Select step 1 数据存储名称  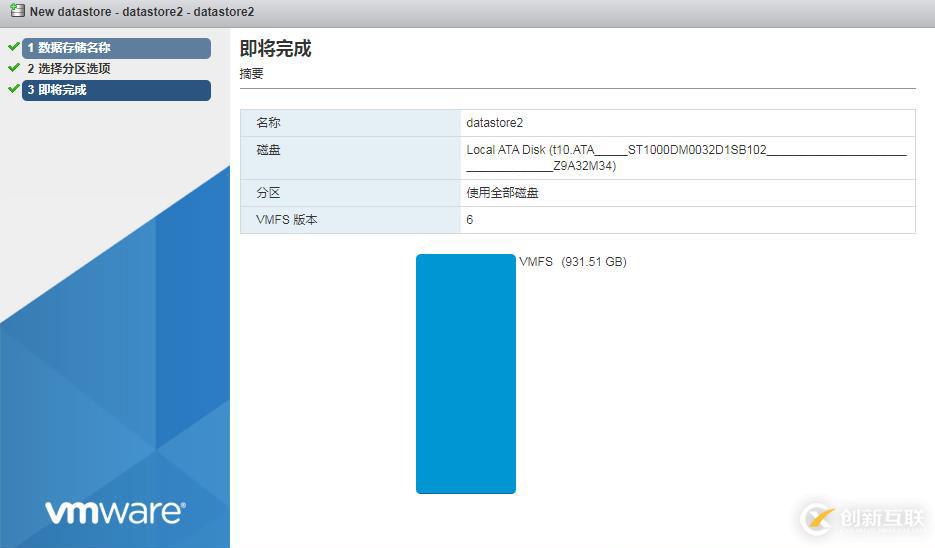[116, 48]
